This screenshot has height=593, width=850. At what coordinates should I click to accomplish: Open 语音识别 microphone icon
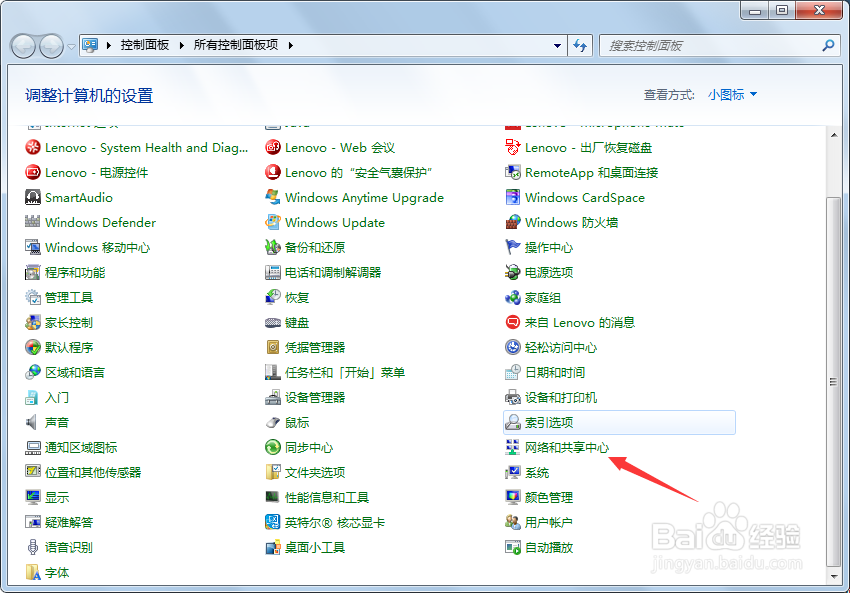tap(33, 547)
